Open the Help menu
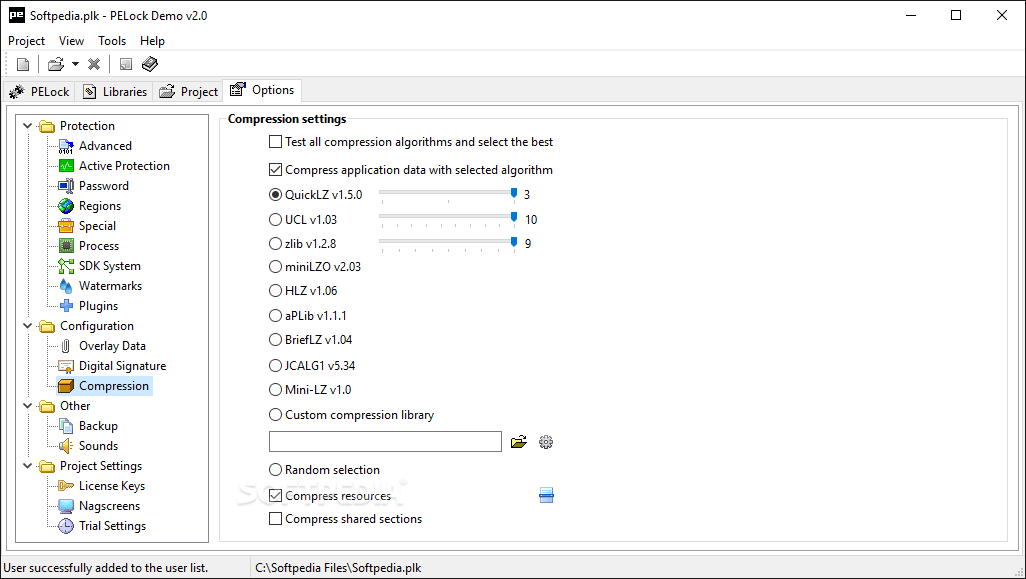Image resolution: width=1026 pixels, height=579 pixels. [152, 41]
